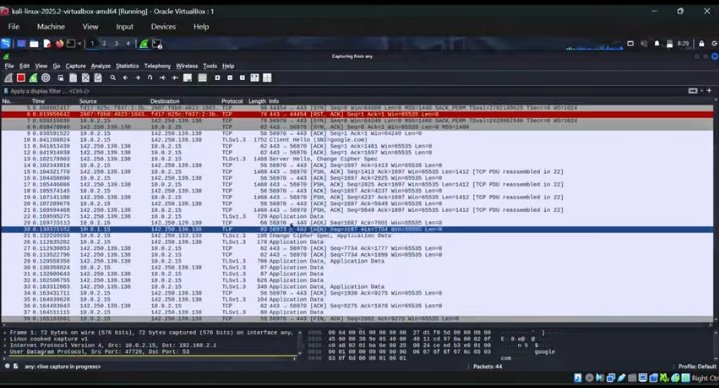Close this capture file toolbar icon
Viewport: 719px width, 388px height.
point(85,78)
